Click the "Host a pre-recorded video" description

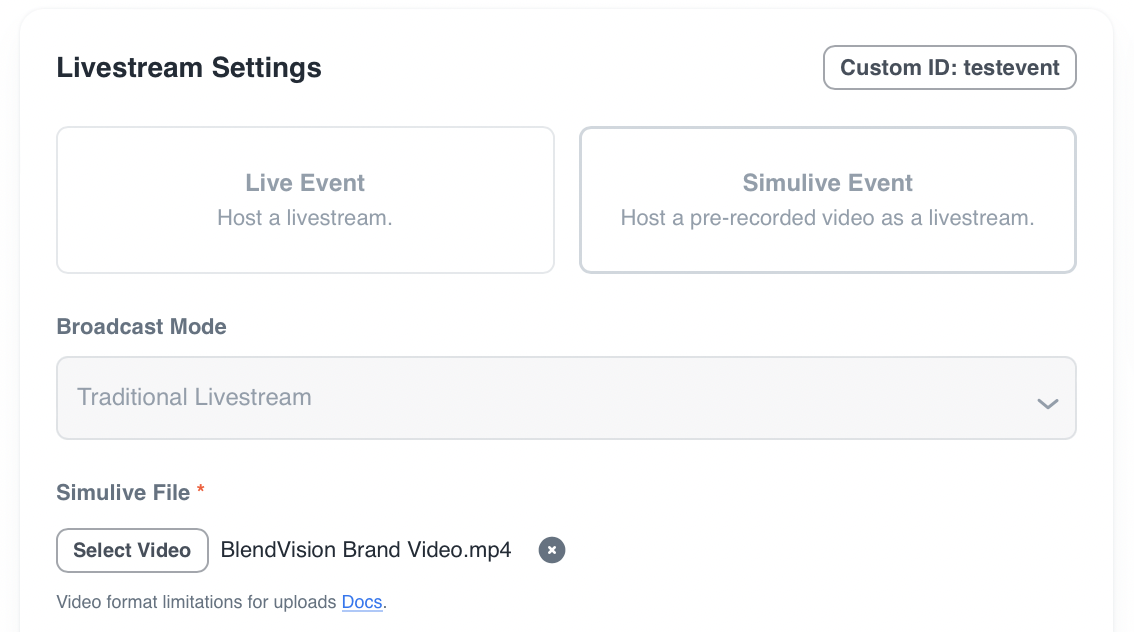pos(827,218)
